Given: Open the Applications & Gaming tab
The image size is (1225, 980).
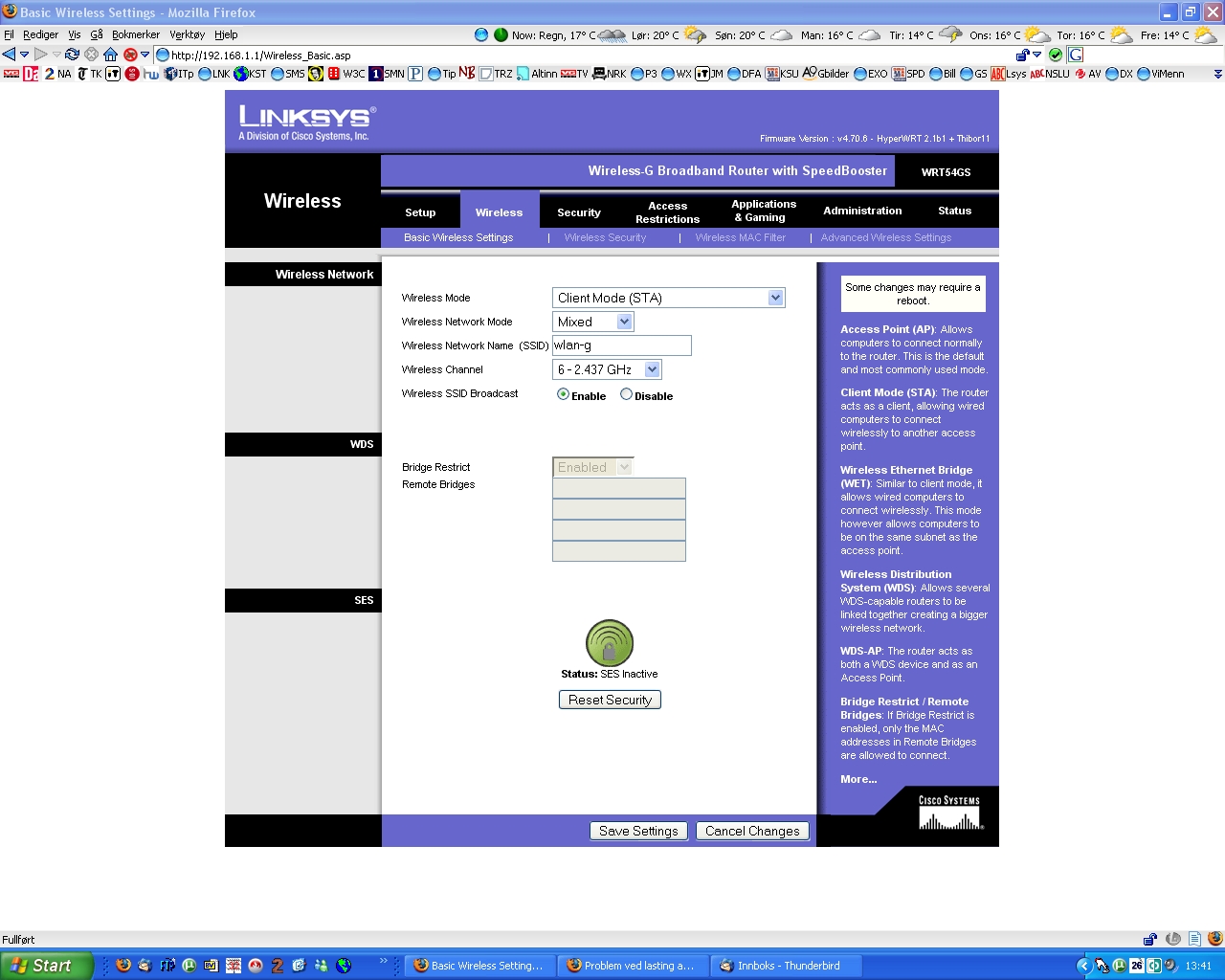Looking at the screenshot, I should pyautogui.click(x=764, y=211).
